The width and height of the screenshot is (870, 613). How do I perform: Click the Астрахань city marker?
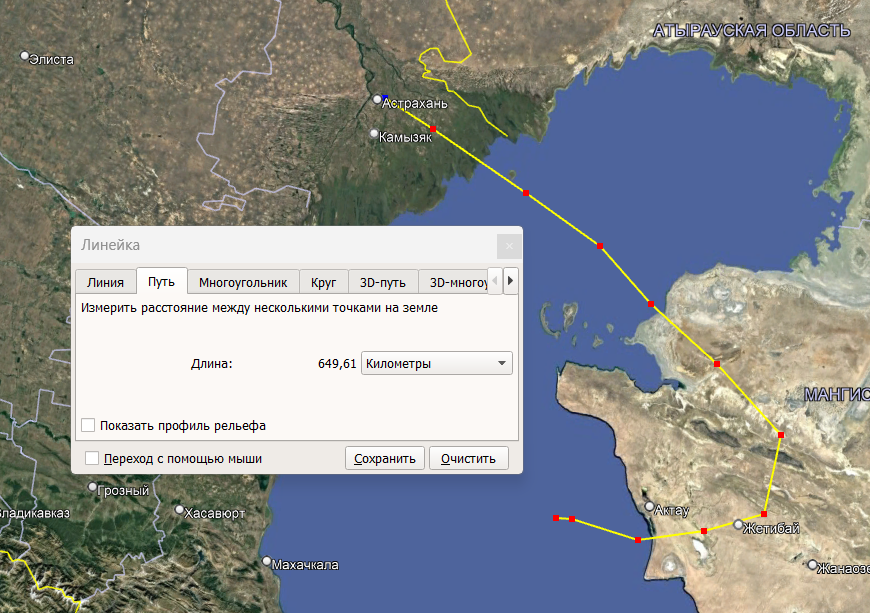pos(377,99)
